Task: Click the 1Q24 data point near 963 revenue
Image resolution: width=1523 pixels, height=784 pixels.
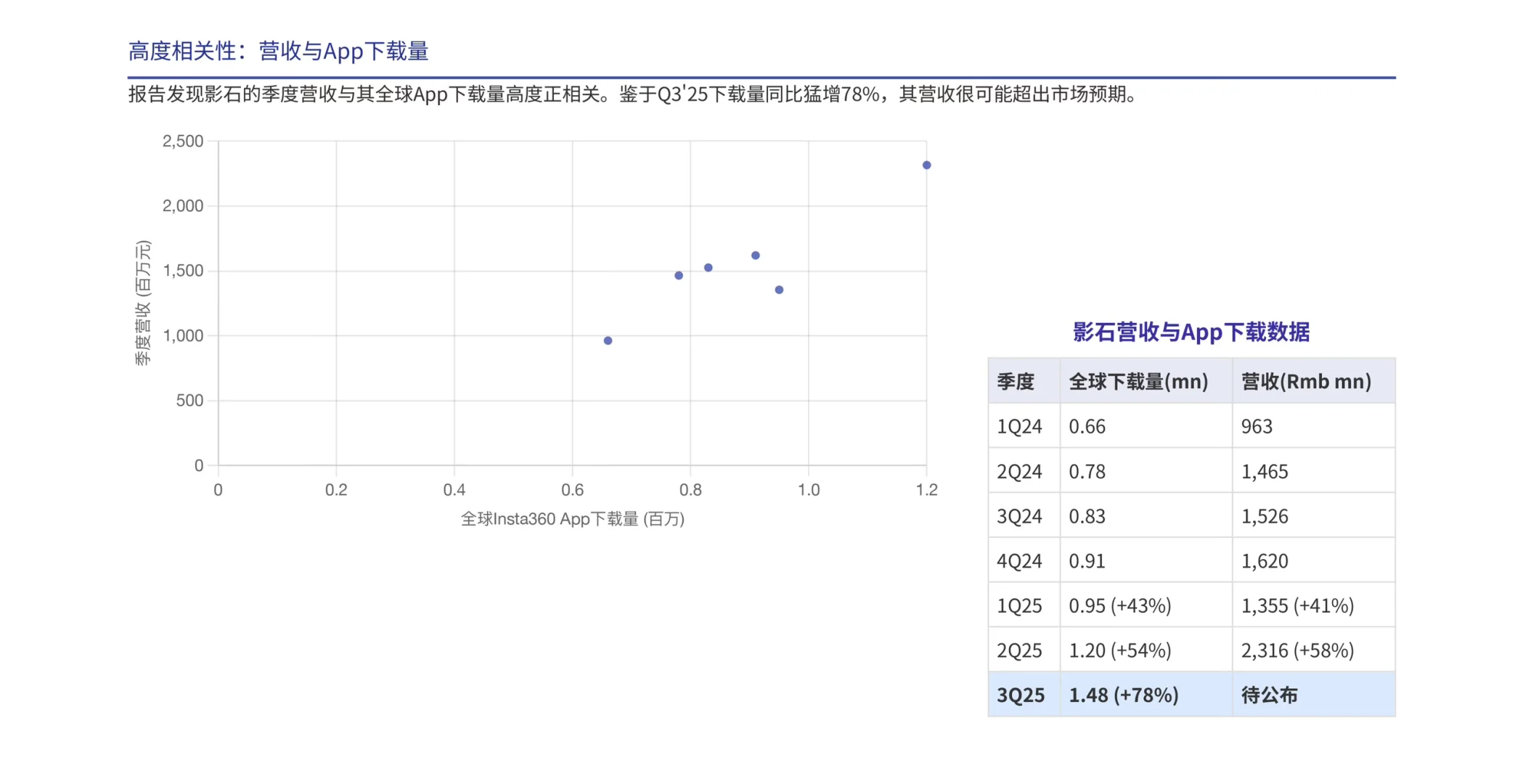Action: (x=608, y=339)
